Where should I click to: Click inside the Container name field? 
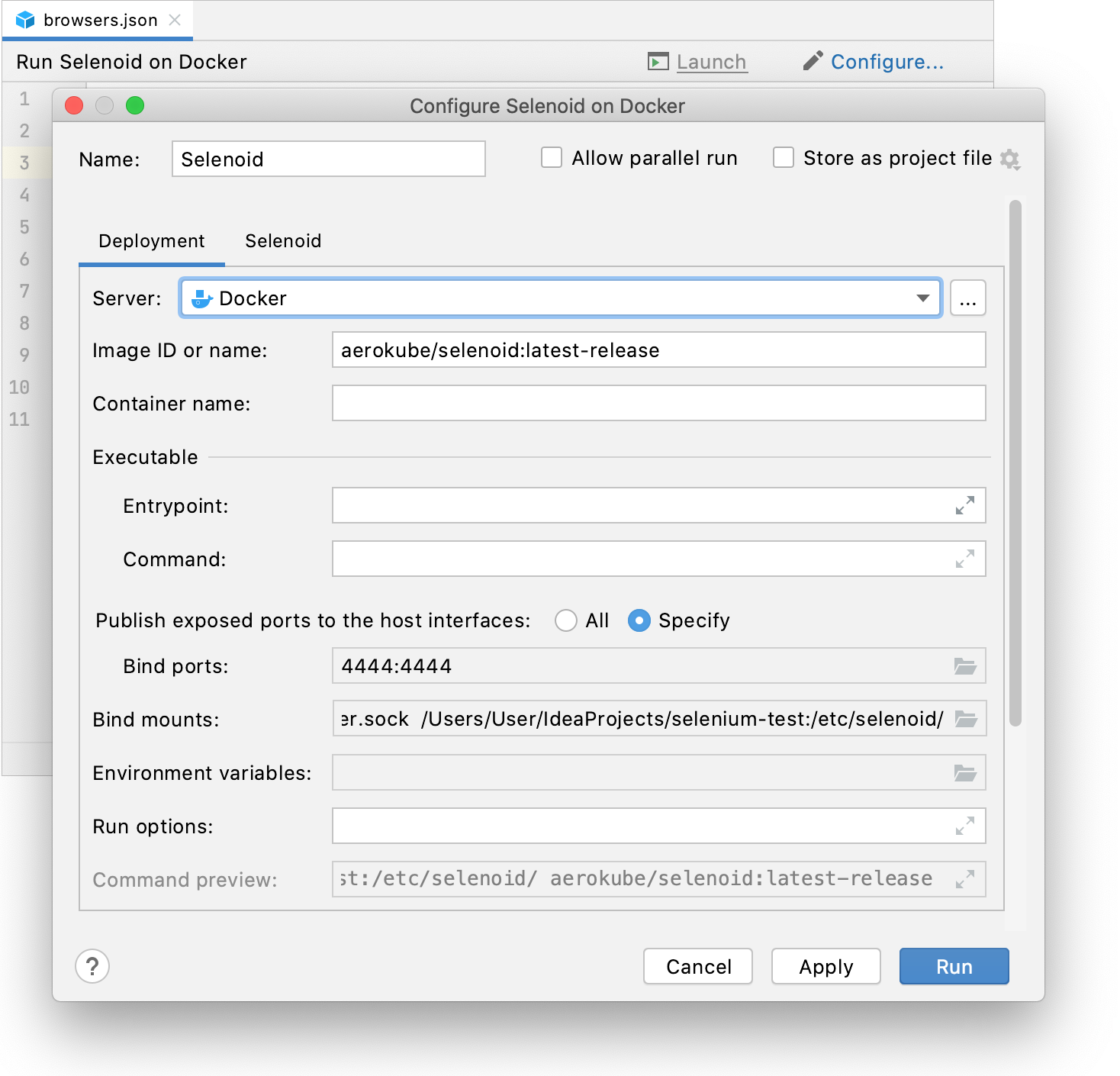coord(658,403)
